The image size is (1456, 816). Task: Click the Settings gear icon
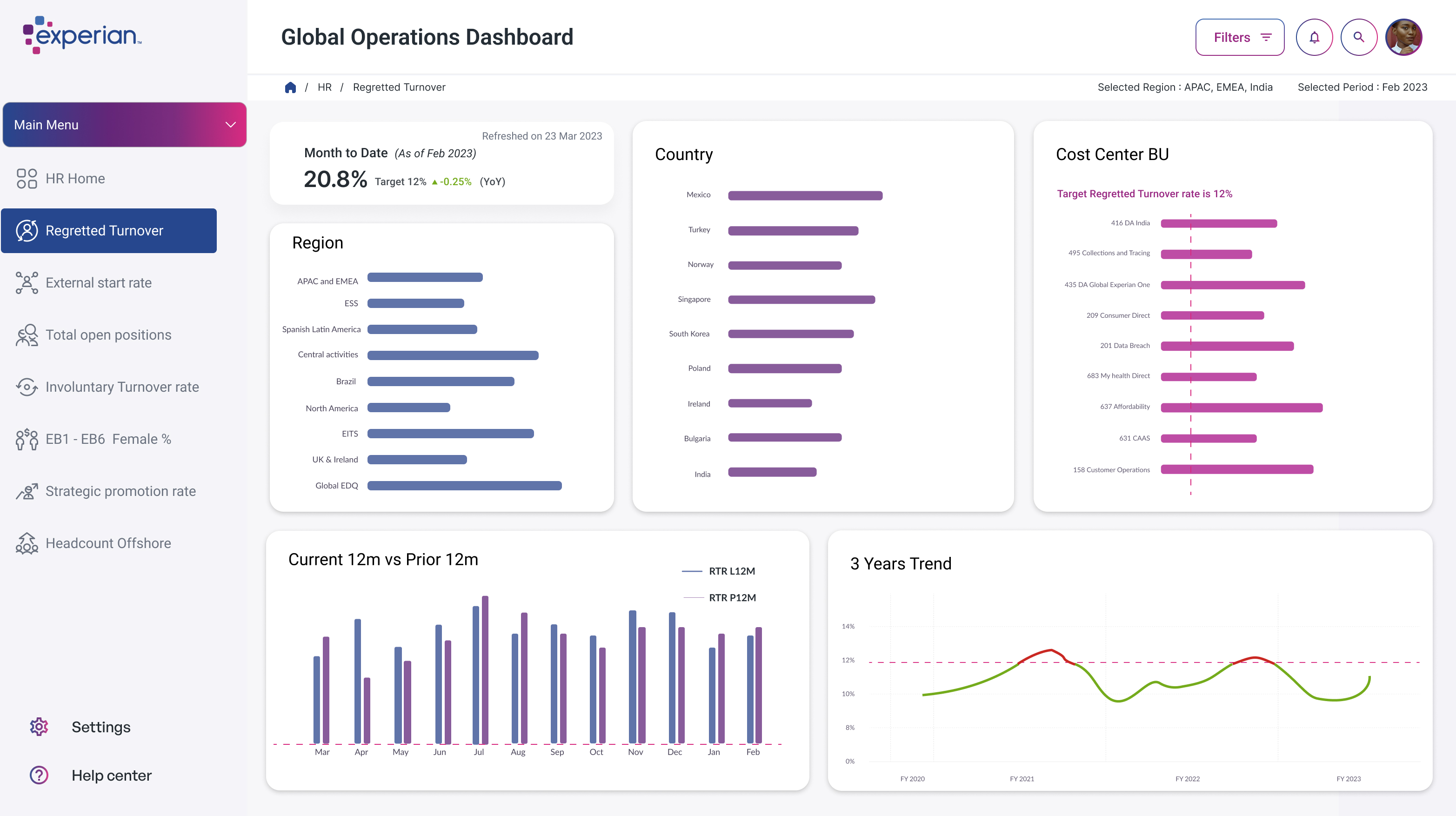click(x=39, y=727)
